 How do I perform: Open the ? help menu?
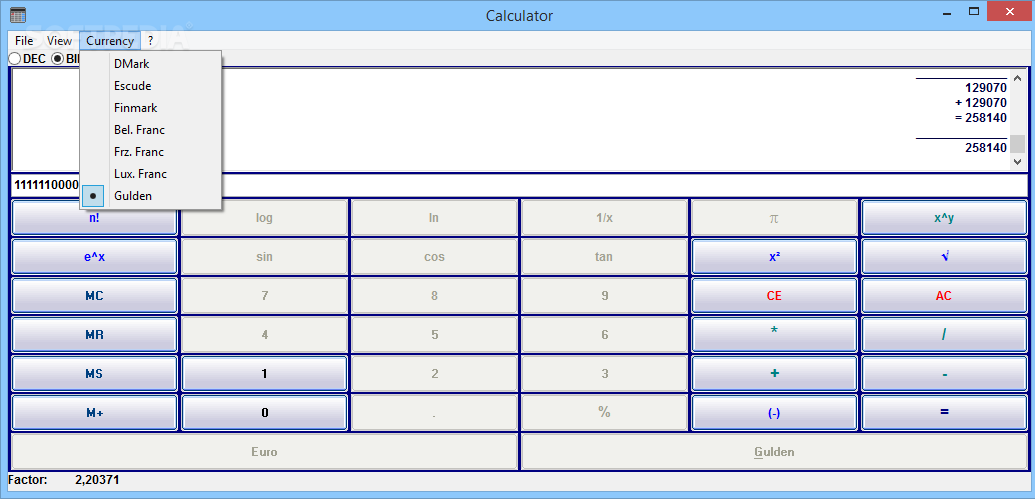(x=150, y=41)
